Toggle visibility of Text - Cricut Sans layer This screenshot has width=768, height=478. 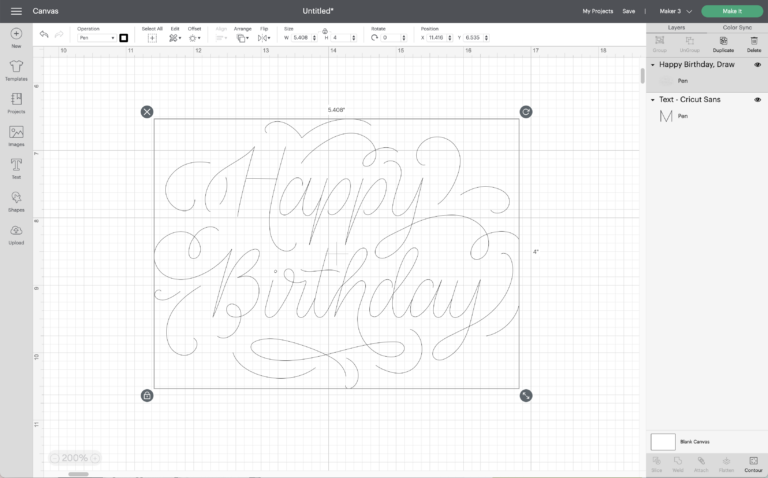(x=757, y=100)
